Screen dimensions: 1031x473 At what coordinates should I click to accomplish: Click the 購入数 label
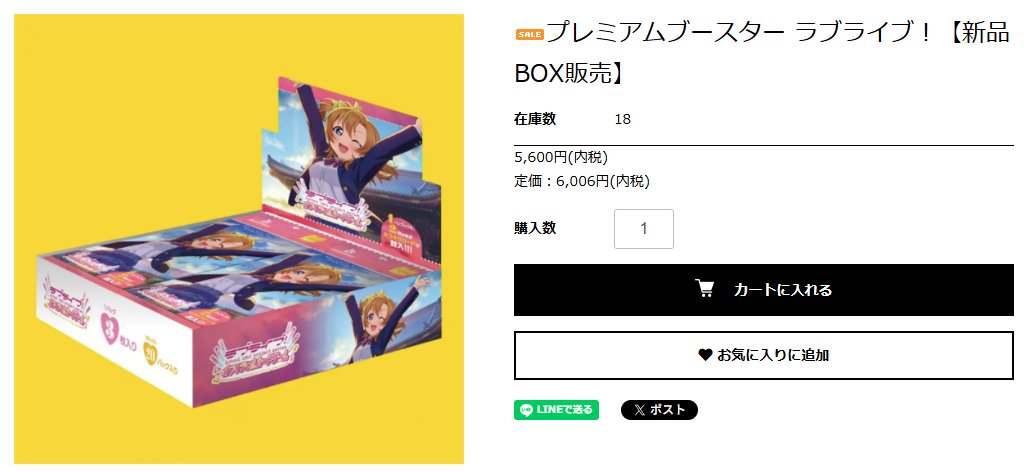coord(535,228)
